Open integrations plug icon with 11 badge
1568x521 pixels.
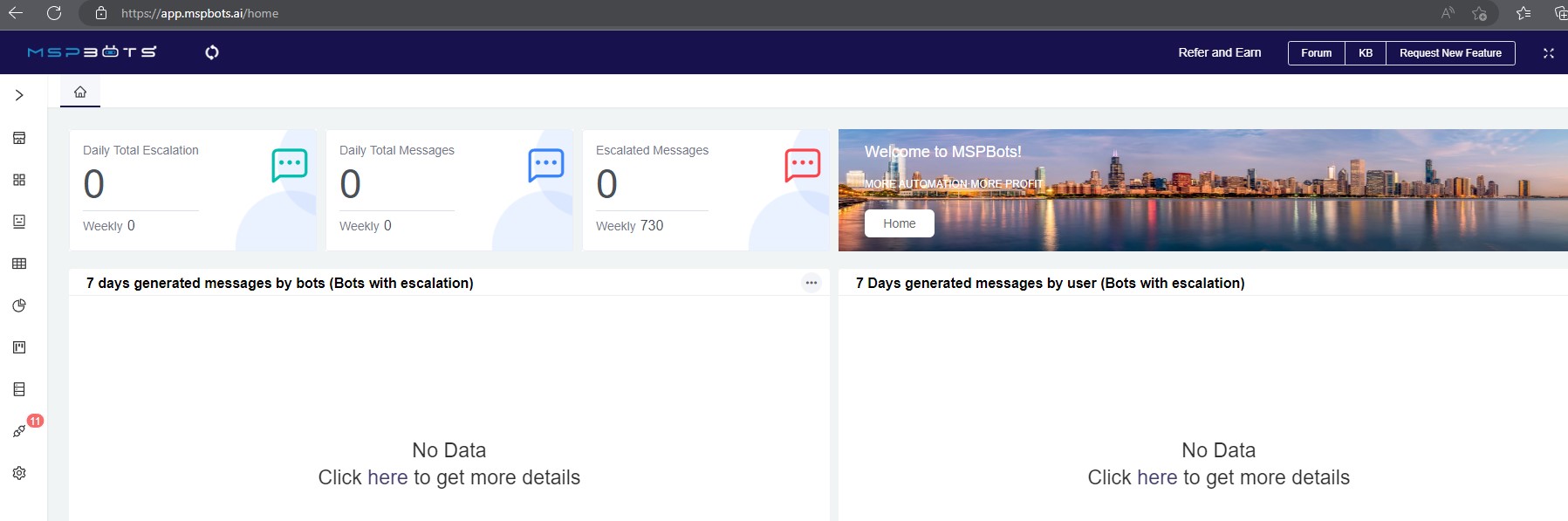pos(19,431)
